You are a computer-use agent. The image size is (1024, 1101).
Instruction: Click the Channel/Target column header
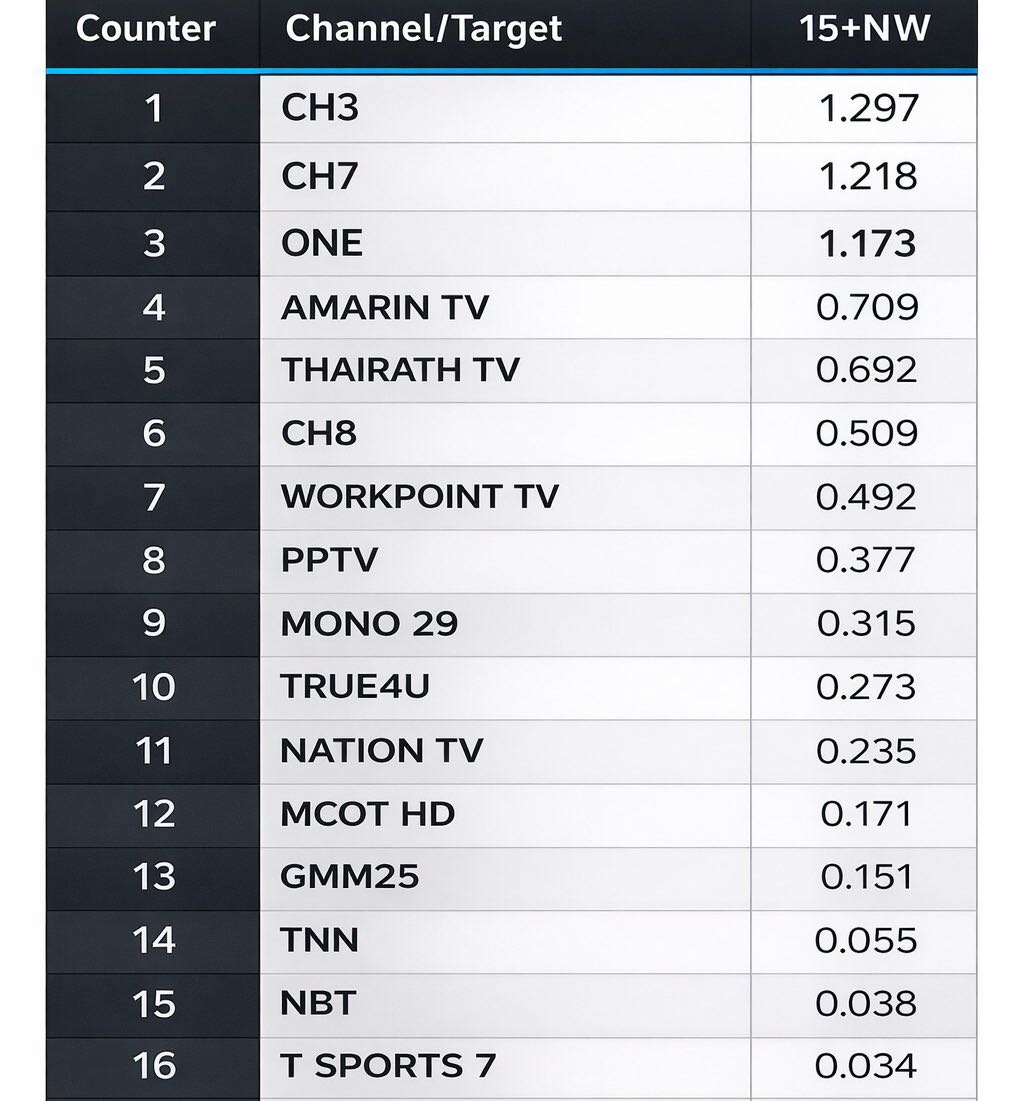[424, 29]
